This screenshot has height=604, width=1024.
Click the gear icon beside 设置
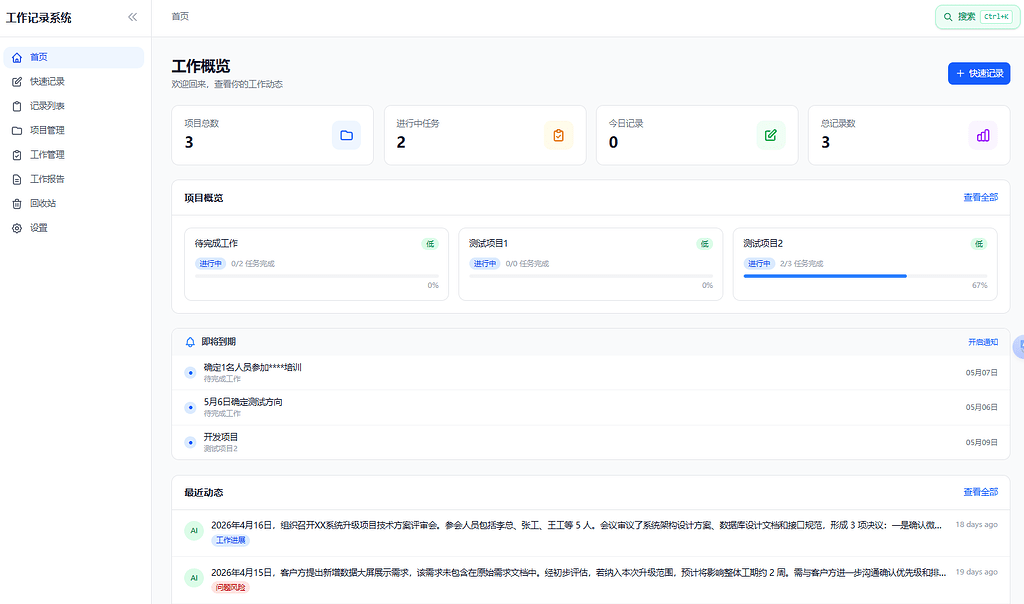tap(17, 228)
